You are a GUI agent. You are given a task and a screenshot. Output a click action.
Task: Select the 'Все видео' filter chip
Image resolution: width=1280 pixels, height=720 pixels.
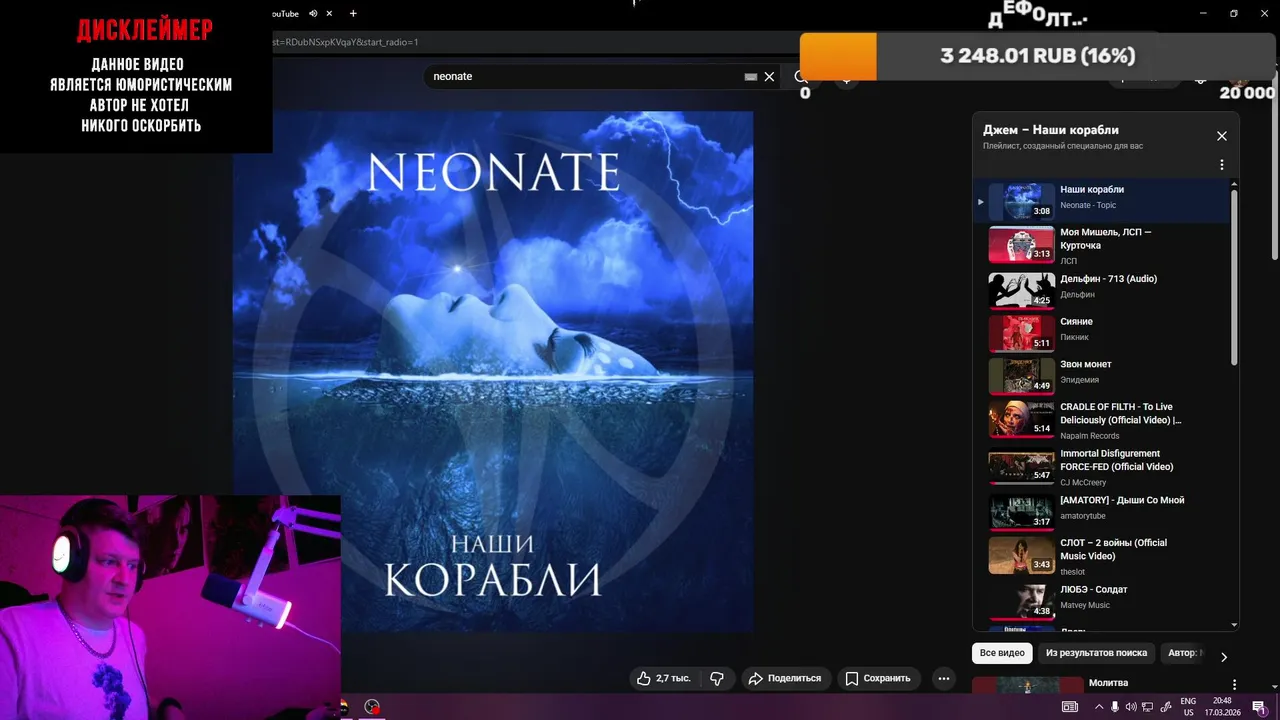point(1002,653)
